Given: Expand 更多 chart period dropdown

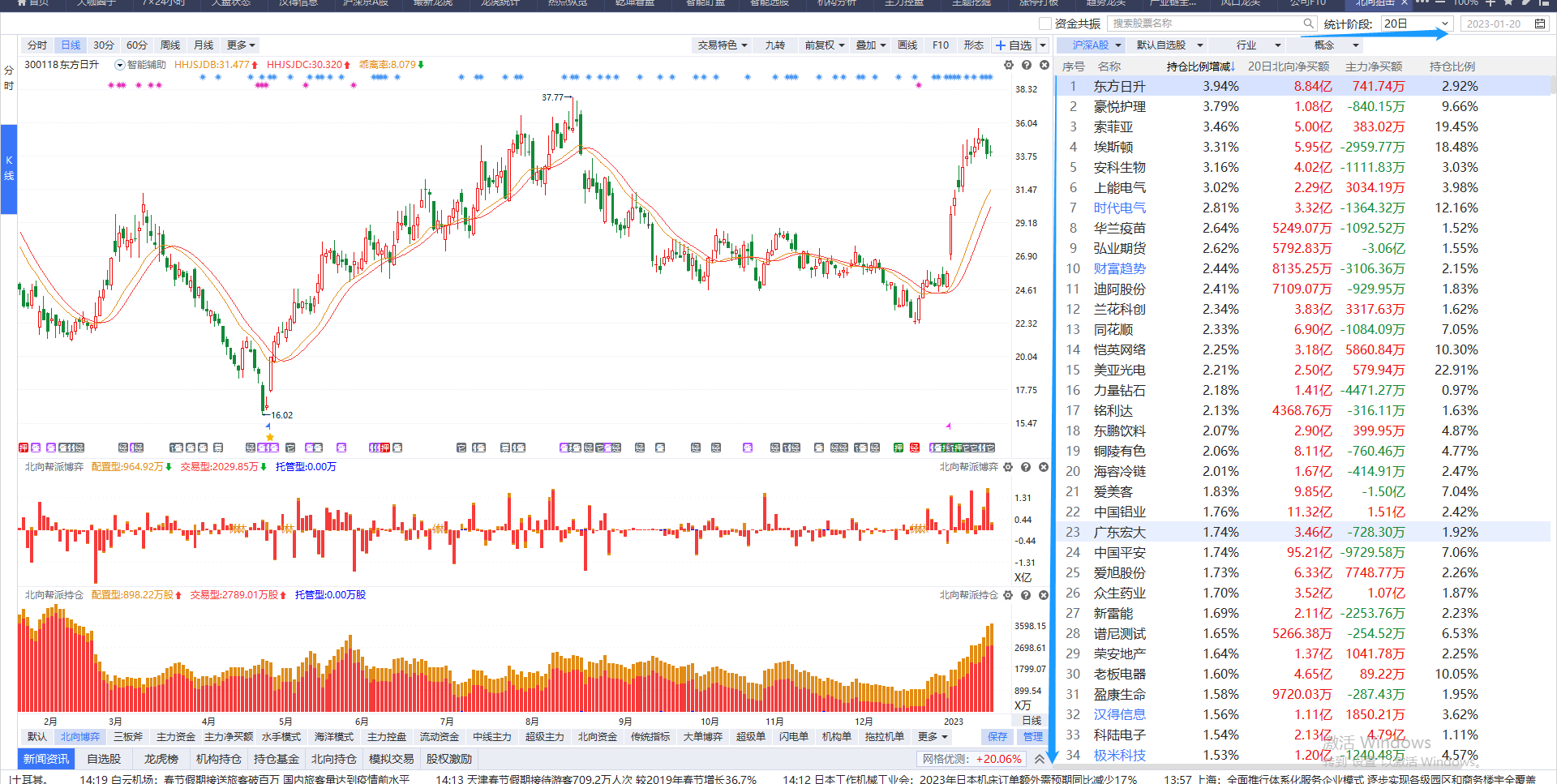Looking at the screenshot, I should click(x=241, y=45).
